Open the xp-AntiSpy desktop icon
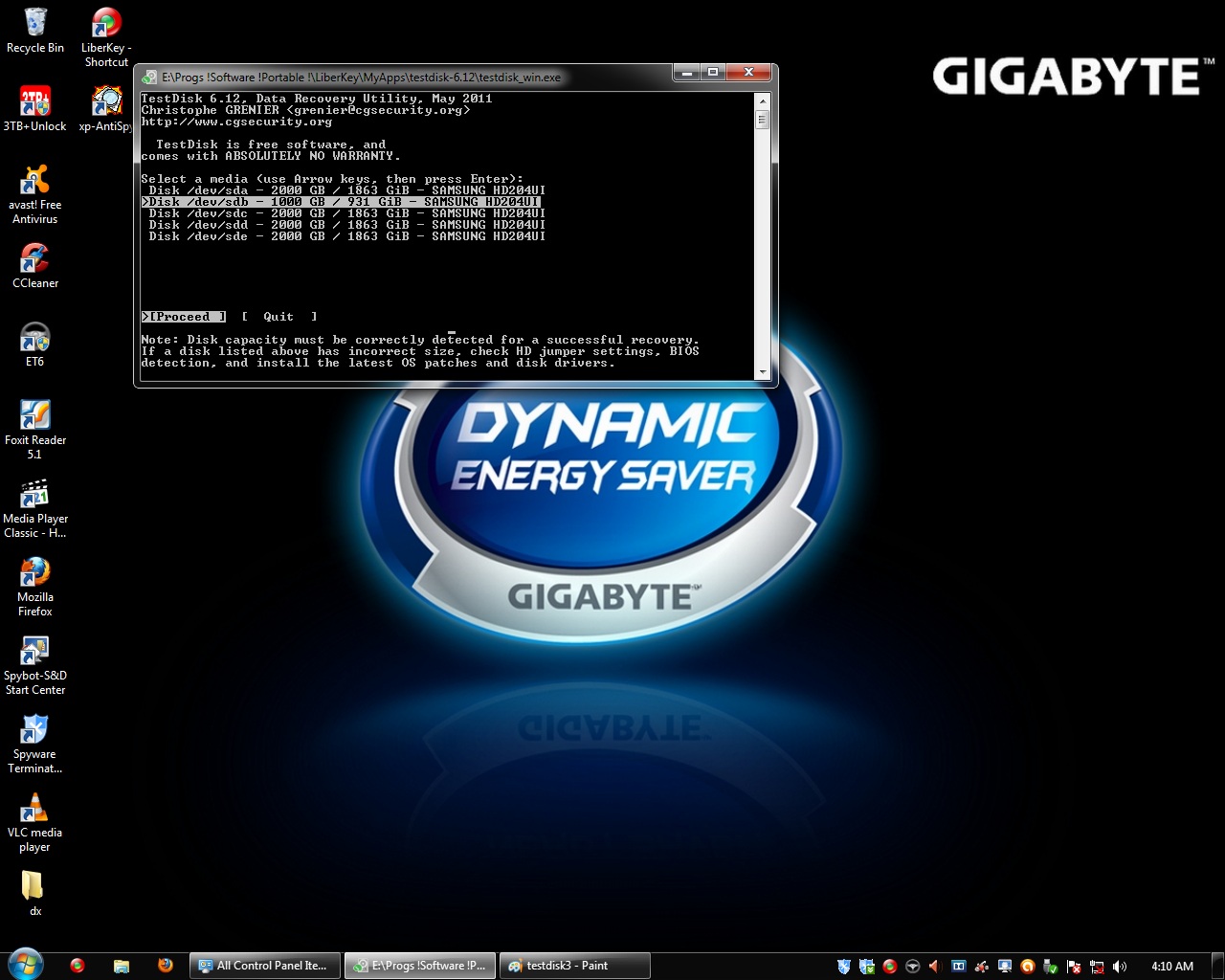1225x980 pixels. click(106, 108)
